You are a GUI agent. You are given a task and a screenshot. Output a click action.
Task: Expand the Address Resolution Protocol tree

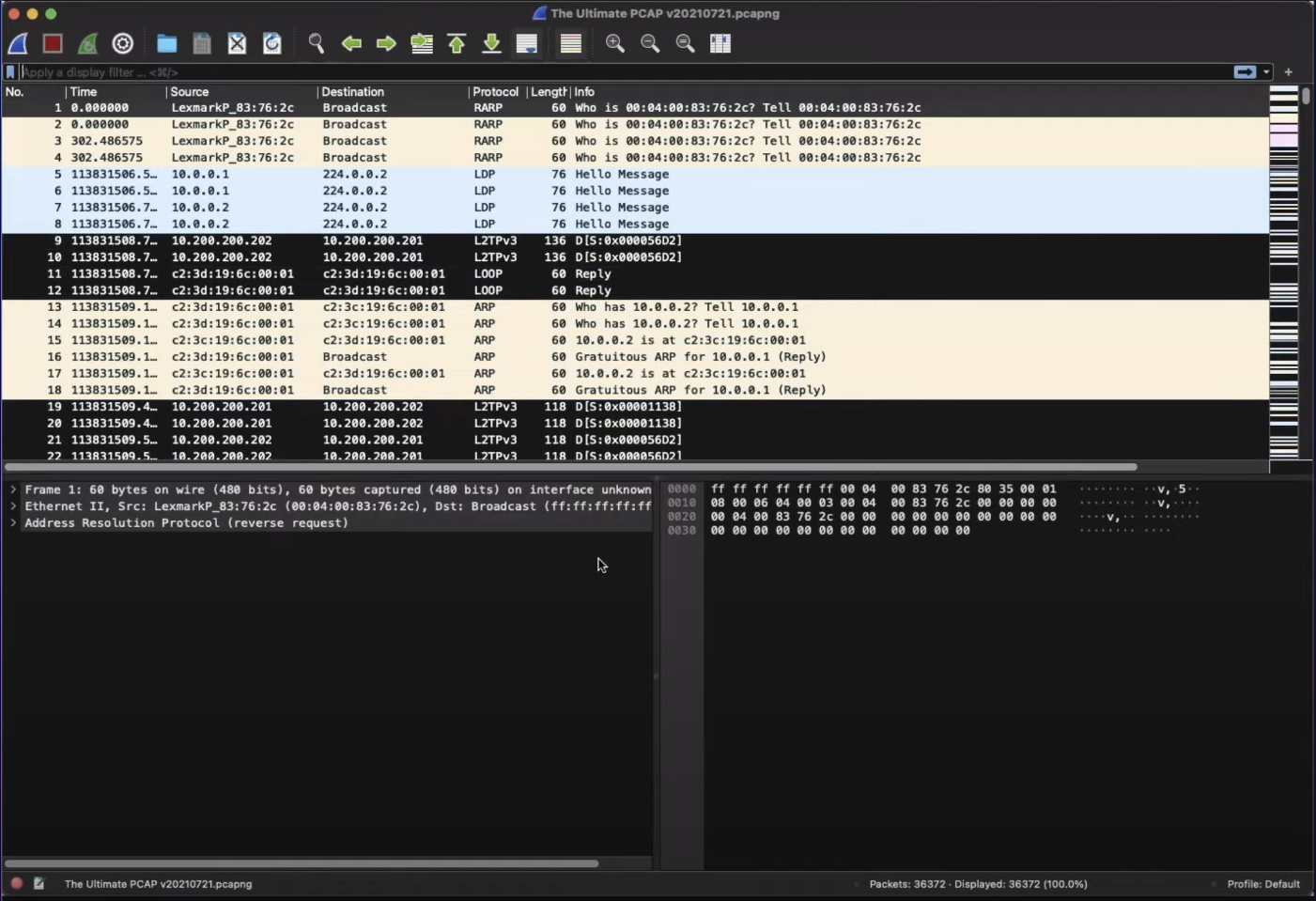click(x=13, y=523)
